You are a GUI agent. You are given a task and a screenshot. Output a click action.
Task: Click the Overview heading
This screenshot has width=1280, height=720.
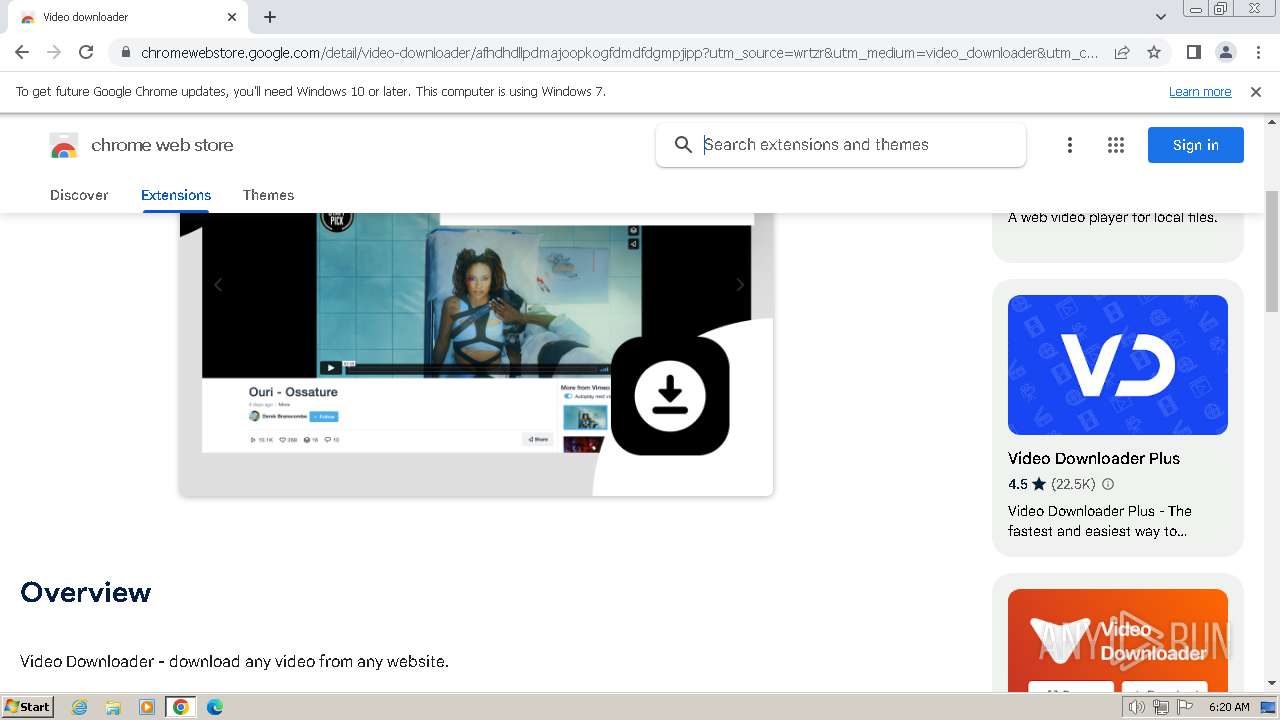[86, 592]
